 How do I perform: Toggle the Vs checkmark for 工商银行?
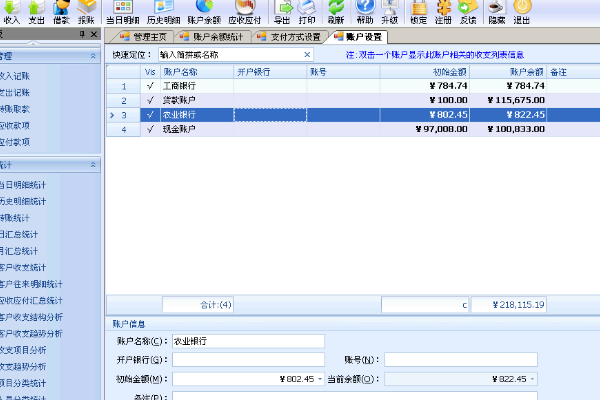point(150,86)
